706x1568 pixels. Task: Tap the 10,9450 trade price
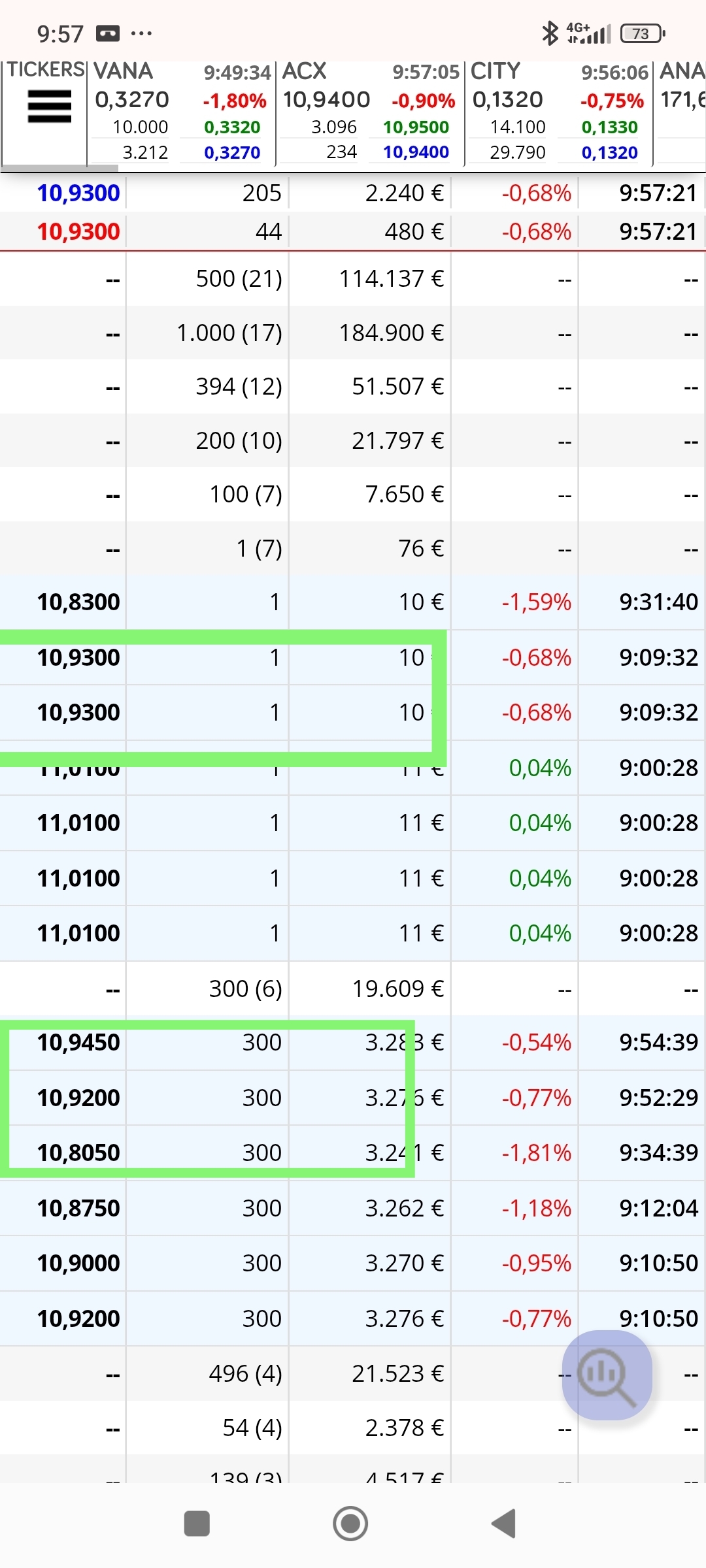tap(78, 1043)
